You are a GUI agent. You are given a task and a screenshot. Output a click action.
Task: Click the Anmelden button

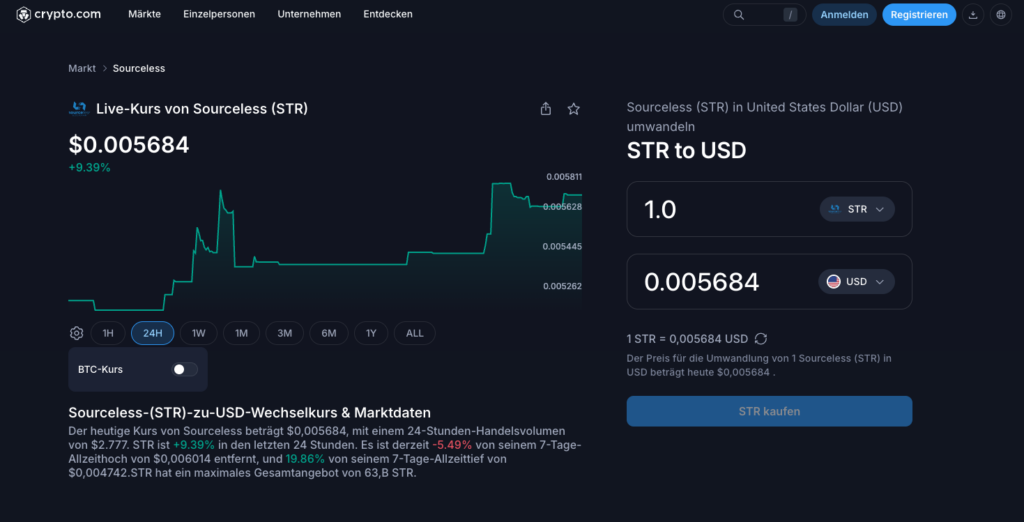point(844,14)
